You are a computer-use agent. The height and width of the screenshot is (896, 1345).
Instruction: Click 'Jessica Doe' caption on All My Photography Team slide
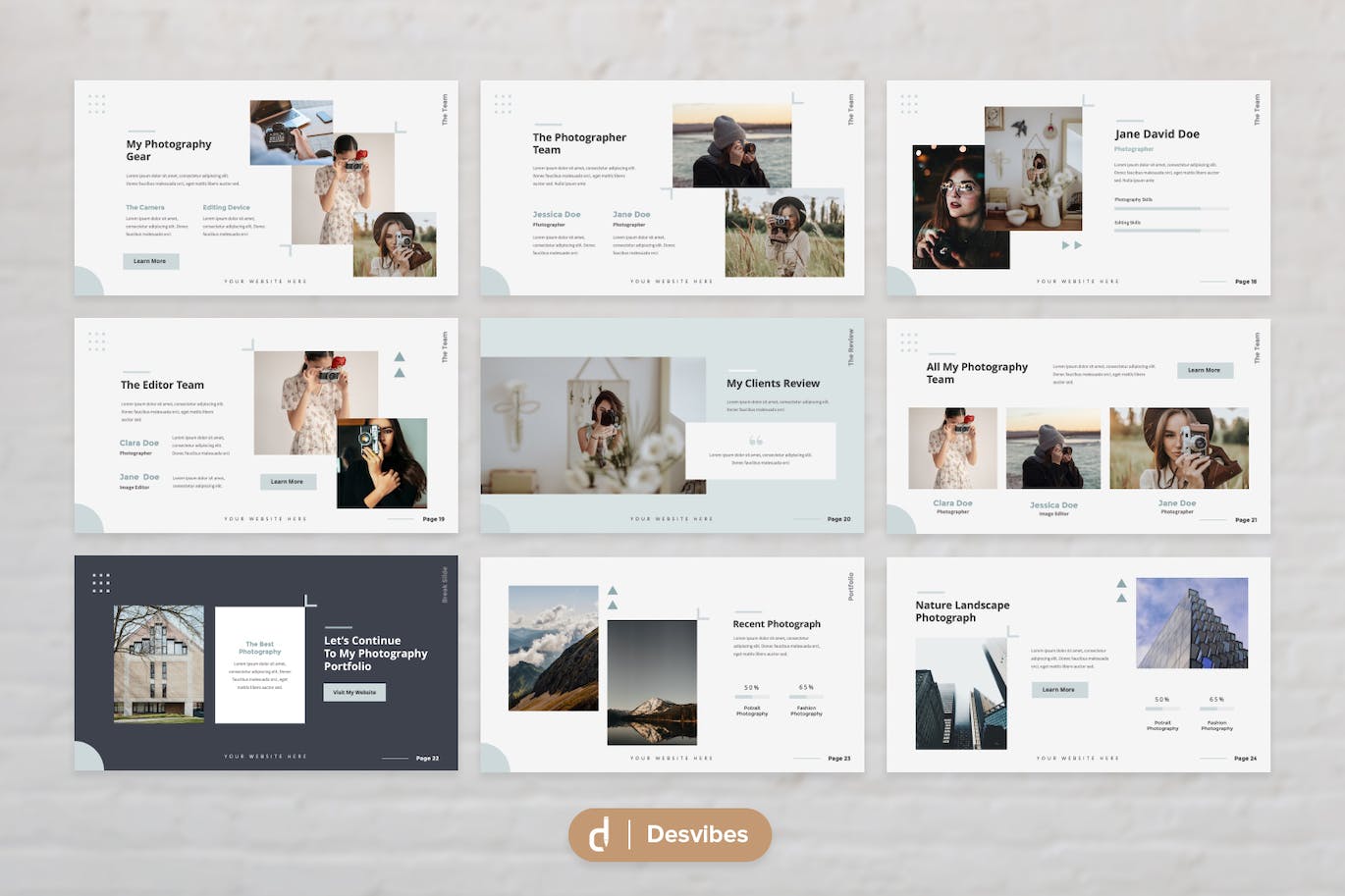[1054, 504]
